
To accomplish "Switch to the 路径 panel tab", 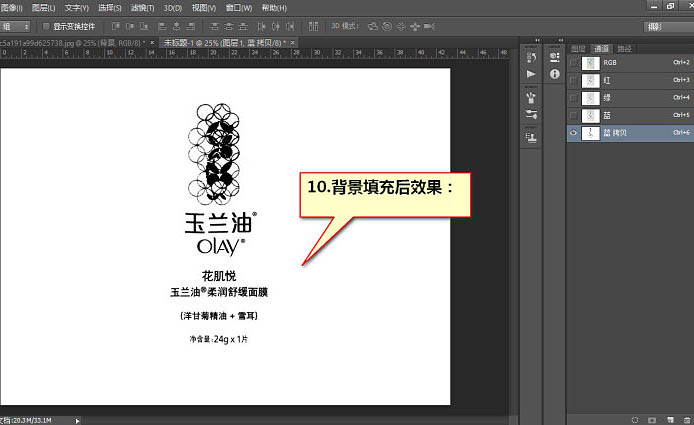I will point(624,49).
